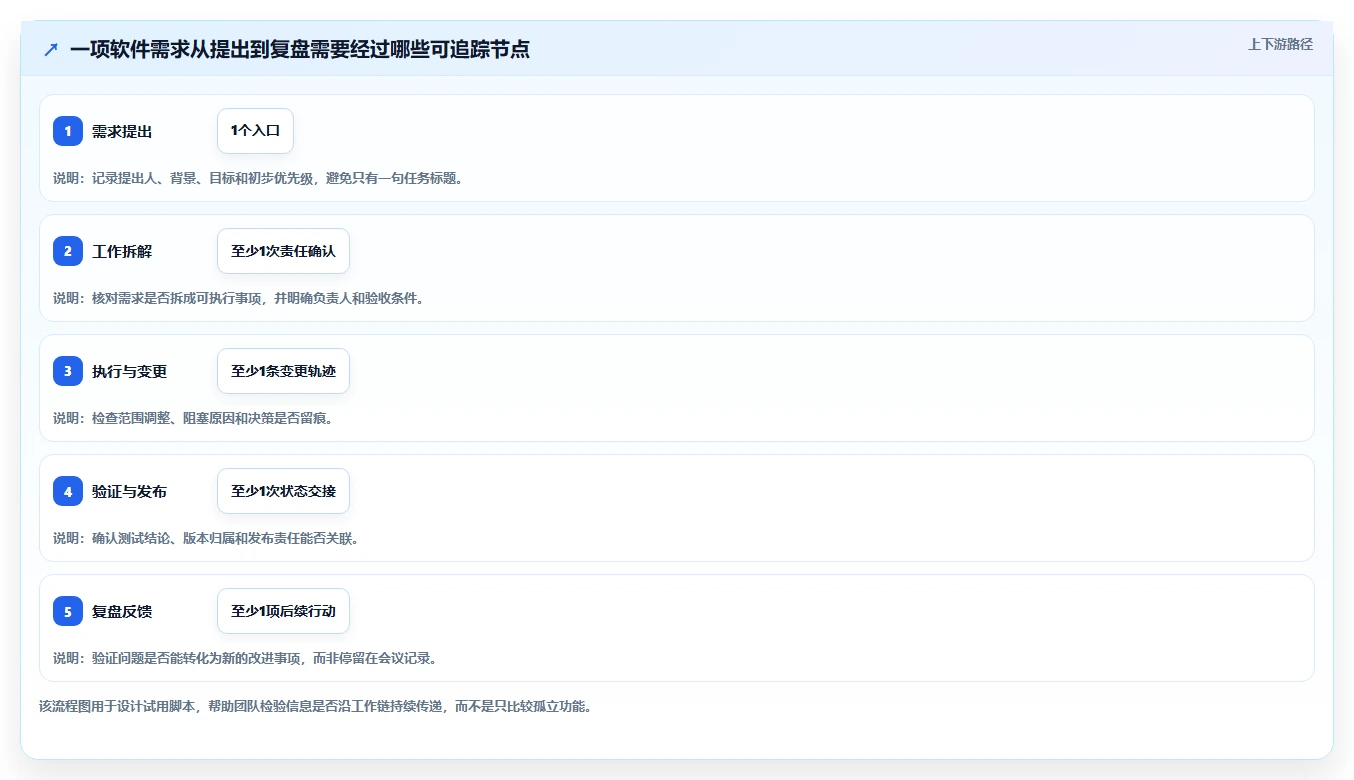Click description about 记录提出人、背景、目标
This screenshot has width=1354, height=780.
(x=258, y=178)
